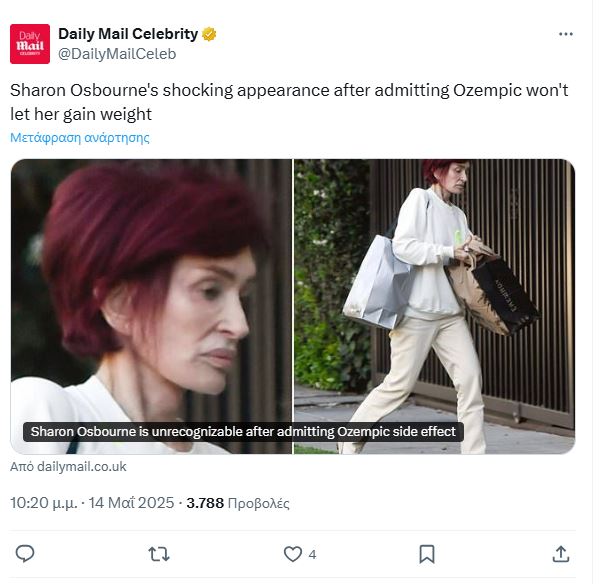The width and height of the screenshot is (609, 584).
Task: Open the left close-up face photo
Action: 151,306
